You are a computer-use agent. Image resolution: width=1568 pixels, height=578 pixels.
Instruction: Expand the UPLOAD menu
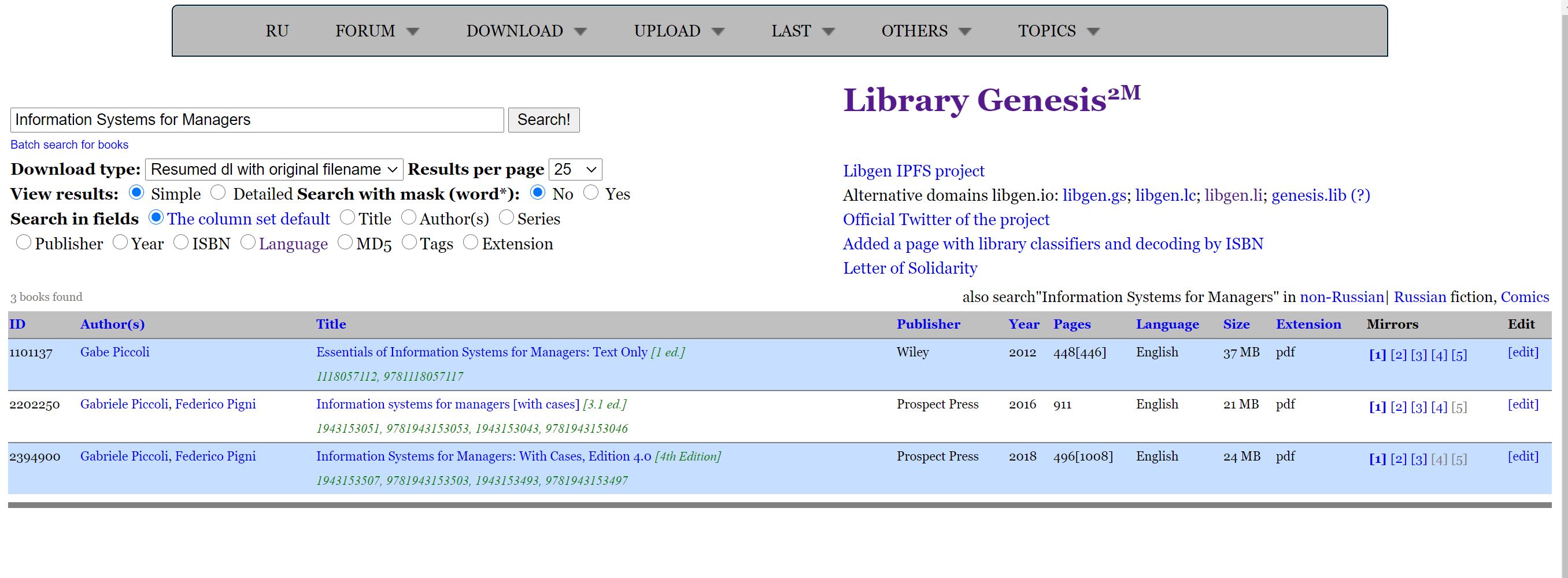pos(679,31)
